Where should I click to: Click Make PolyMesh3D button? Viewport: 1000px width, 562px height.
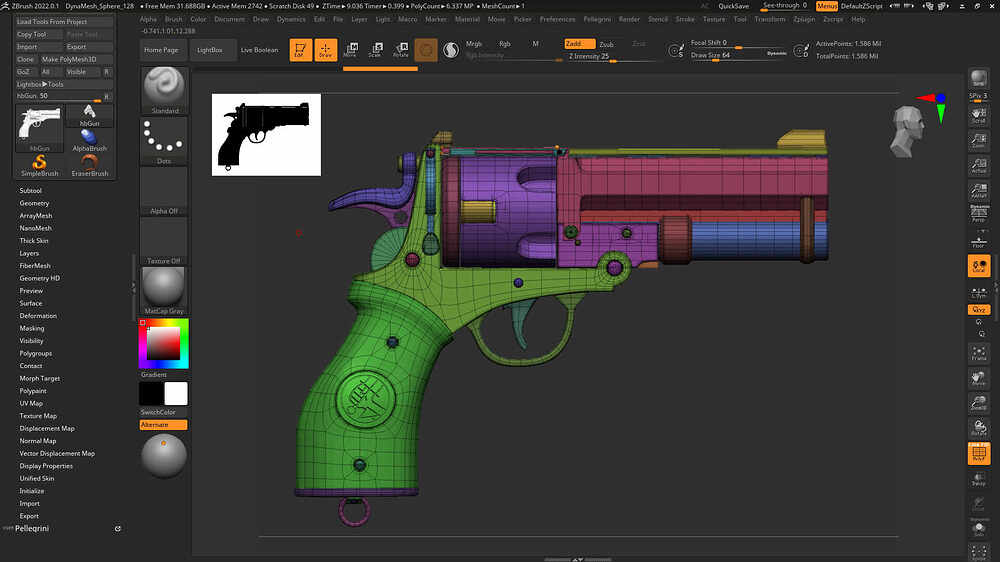(76, 59)
